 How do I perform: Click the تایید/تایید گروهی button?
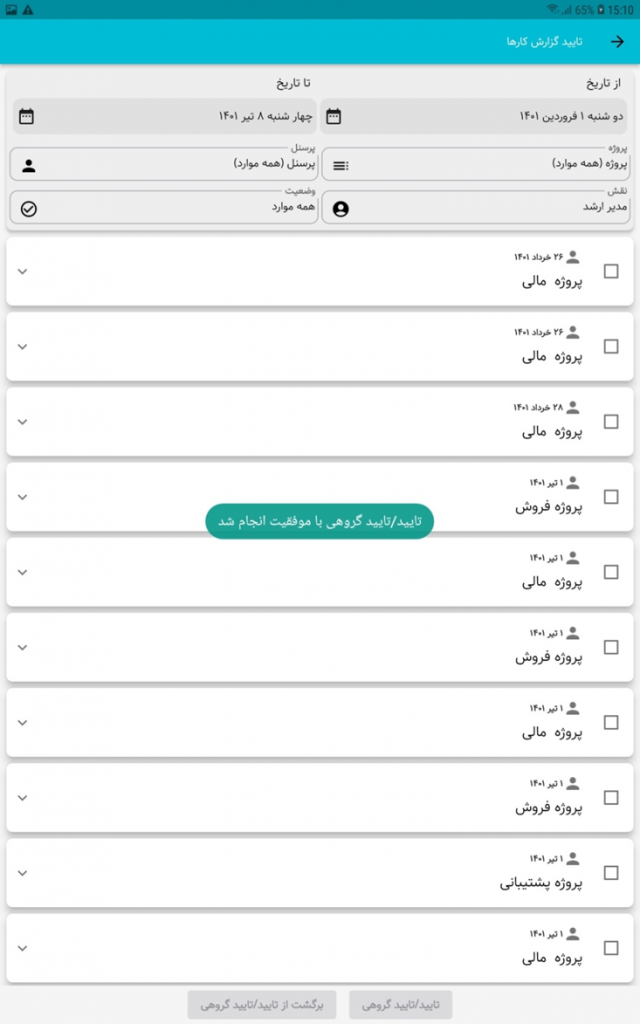(x=400, y=1004)
